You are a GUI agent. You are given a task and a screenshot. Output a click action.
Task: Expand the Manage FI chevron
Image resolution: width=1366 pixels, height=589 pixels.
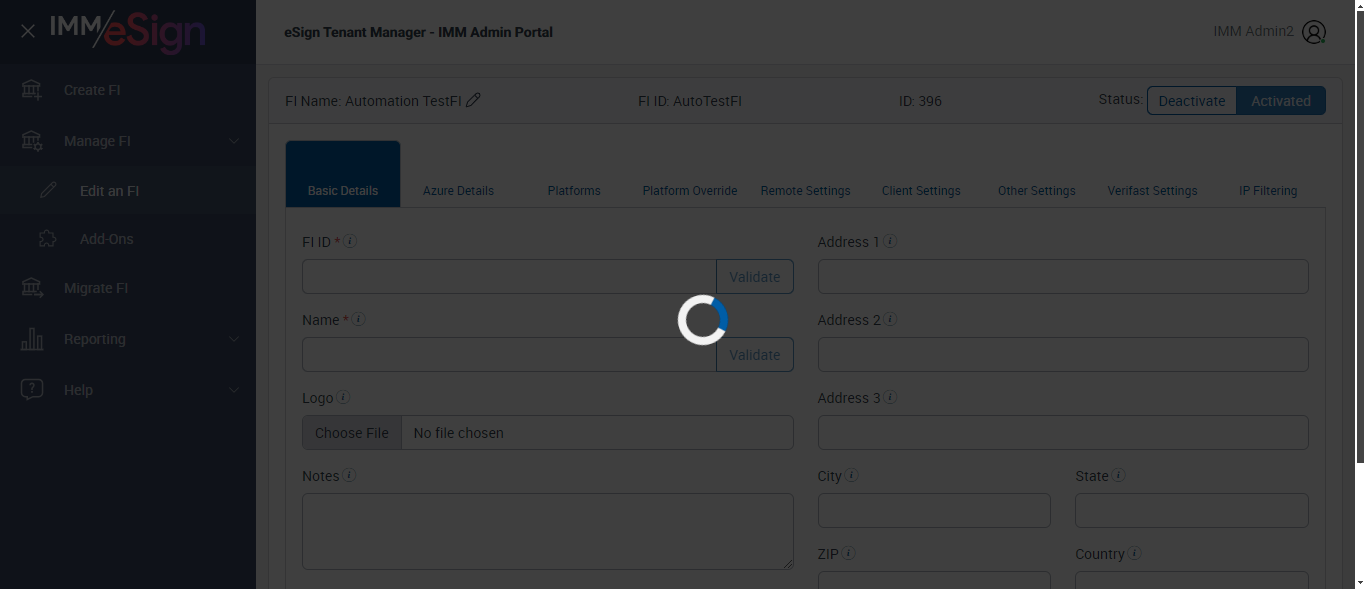234,141
